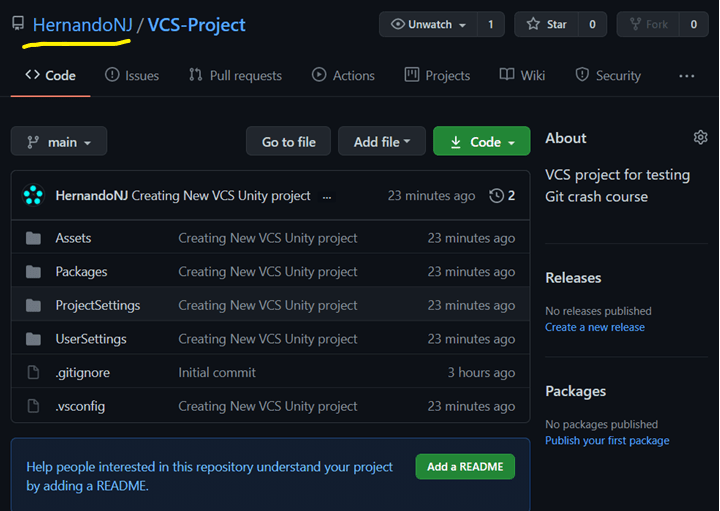Click the forks count 0 next to Fork
Screen dimensions: 720x511
(694, 24)
